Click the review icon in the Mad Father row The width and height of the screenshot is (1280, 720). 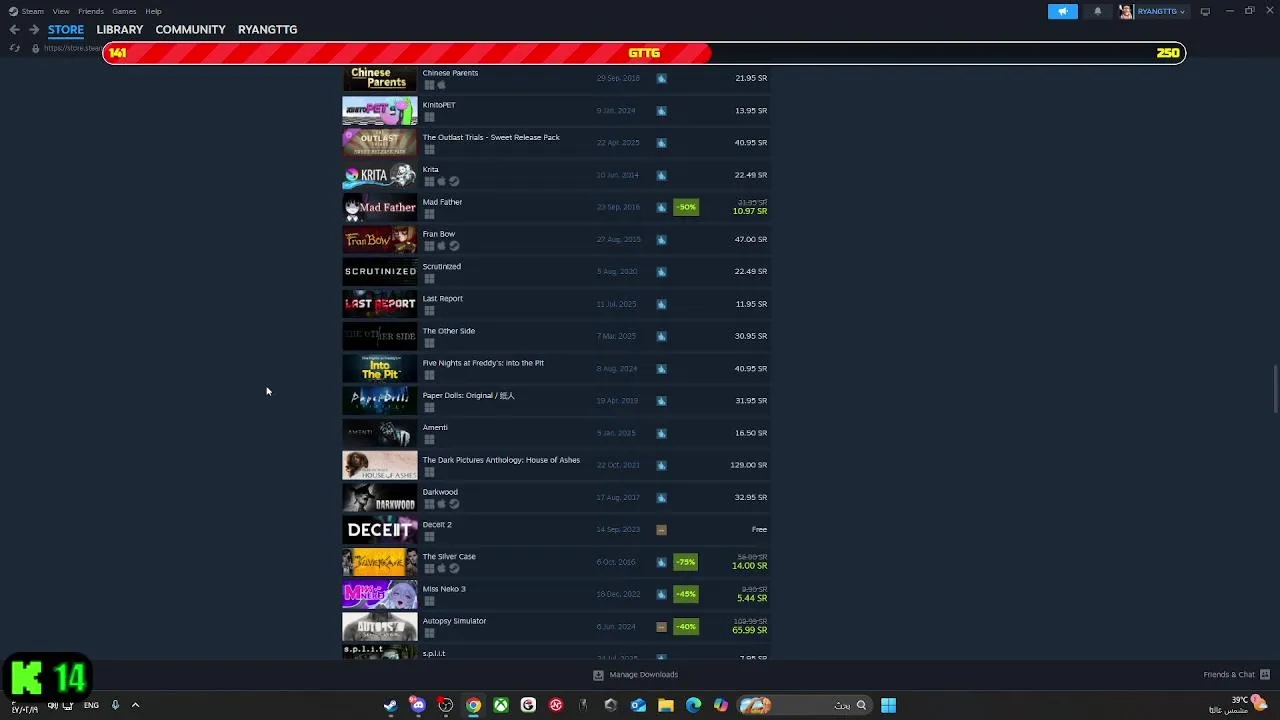[661, 207]
